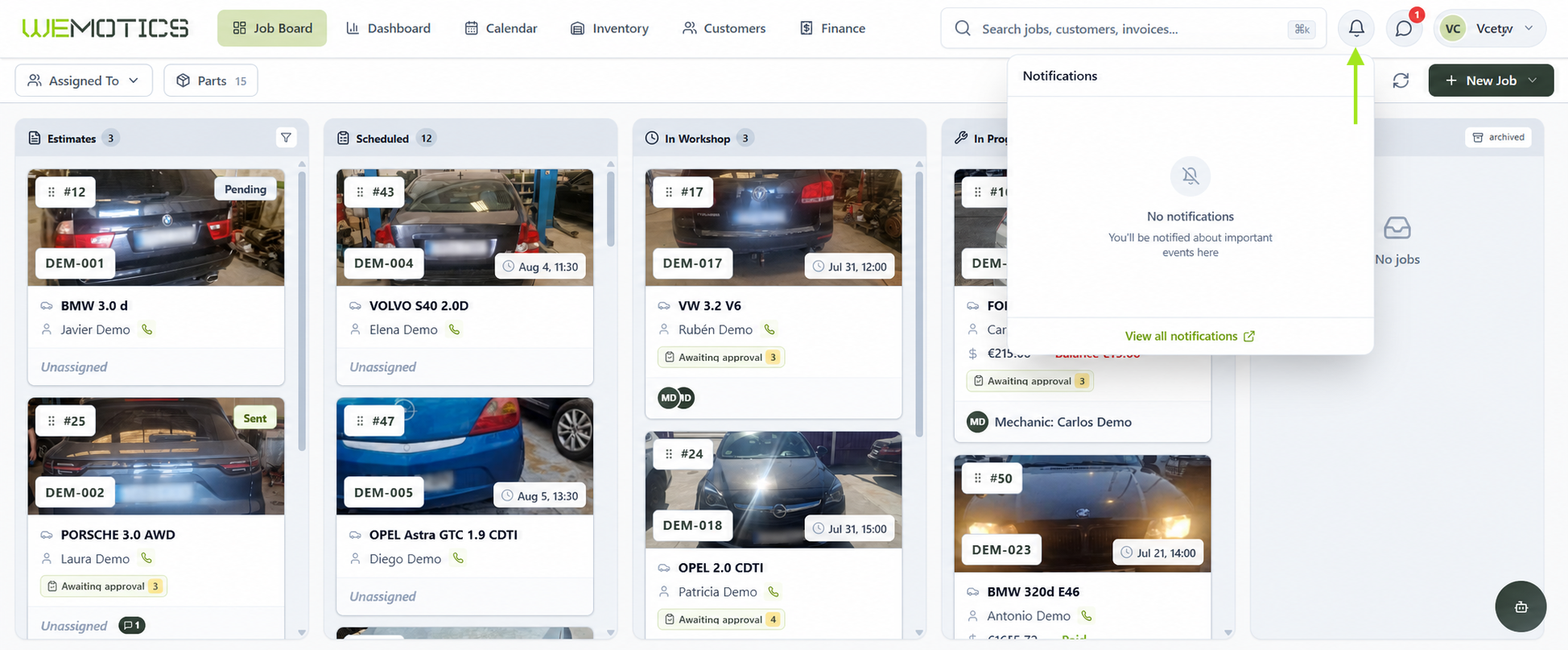Click the drag handle on job #50
1568x650 pixels.
(x=978, y=478)
